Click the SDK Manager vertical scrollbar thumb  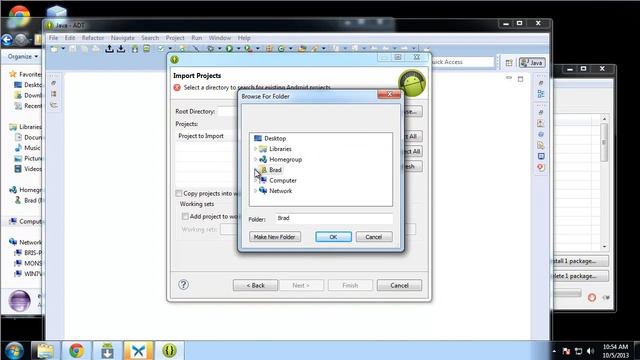[x=604, y=142]
